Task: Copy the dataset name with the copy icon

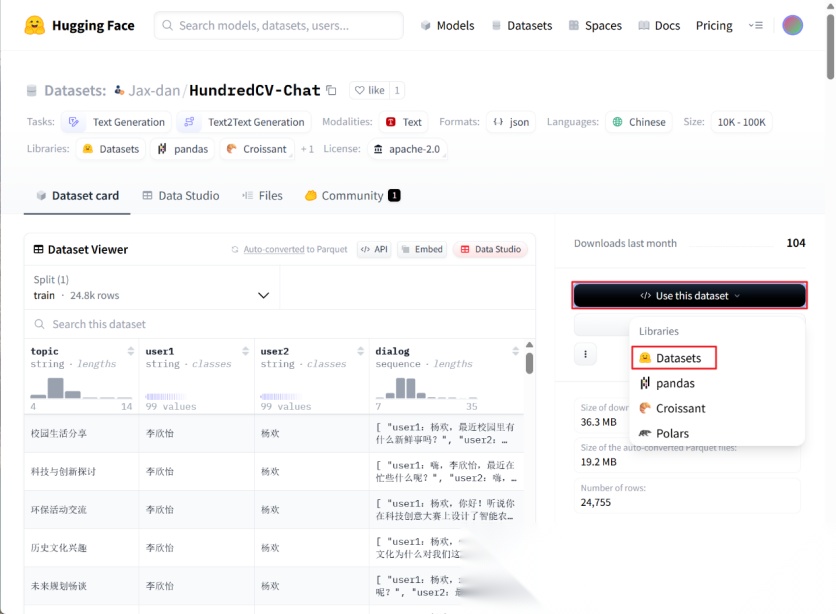Action: tap(331, 90)
